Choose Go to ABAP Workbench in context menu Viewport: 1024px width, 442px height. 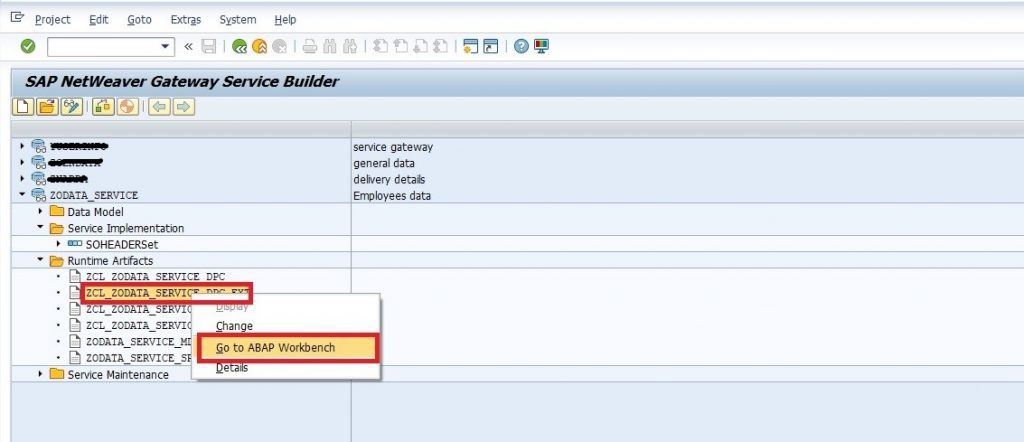tap(275, 347)
